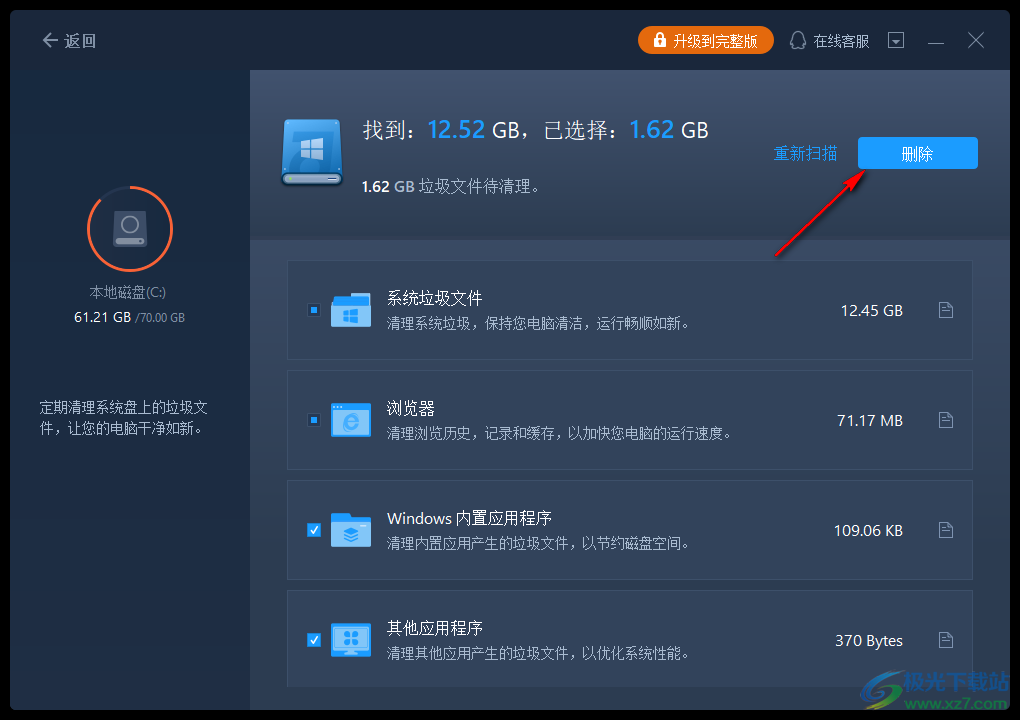Click the blue drive icon in summary header
This screenshot has height=720, width=1020.
(311, 152)
